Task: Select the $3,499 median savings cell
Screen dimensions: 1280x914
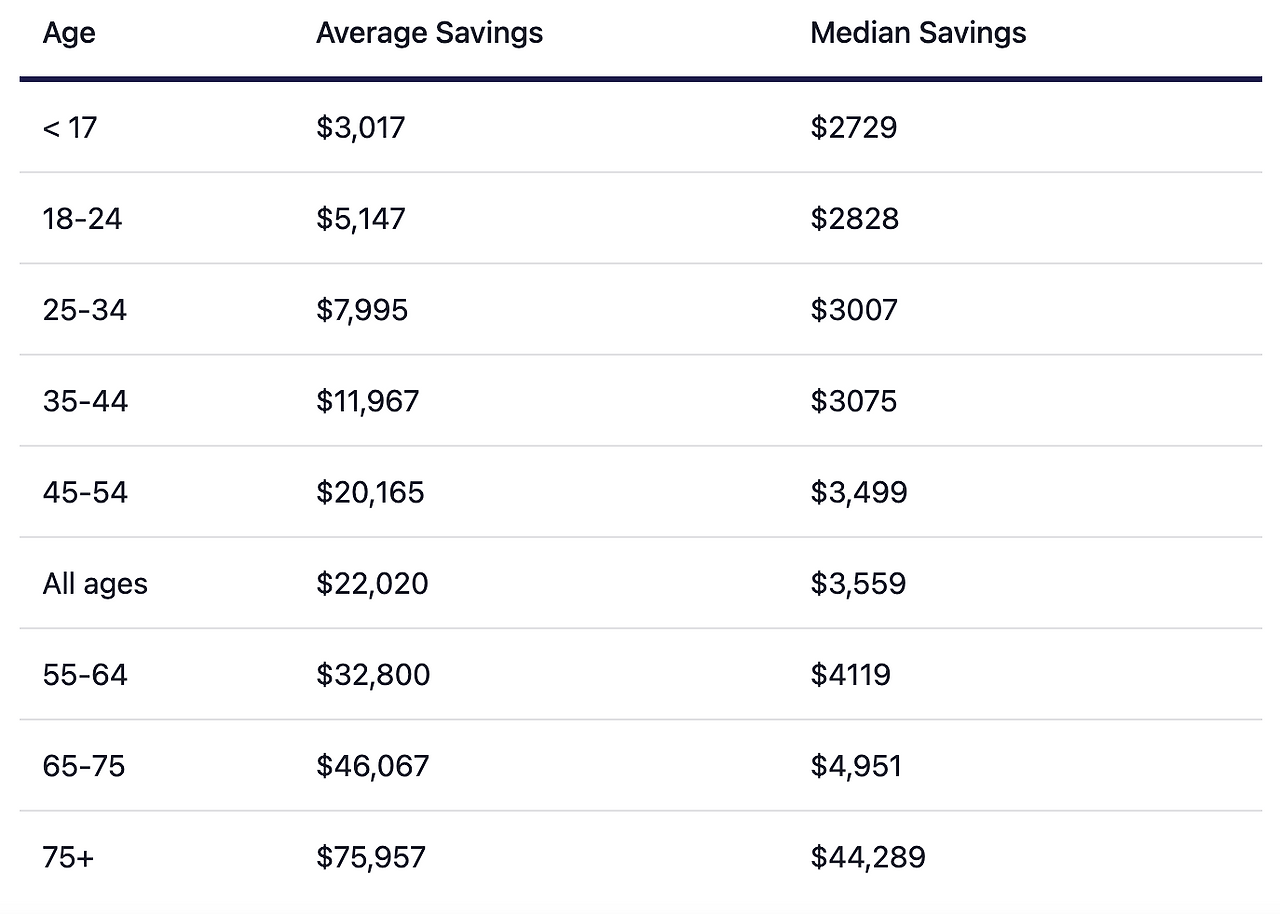Action: coord(859,492)
